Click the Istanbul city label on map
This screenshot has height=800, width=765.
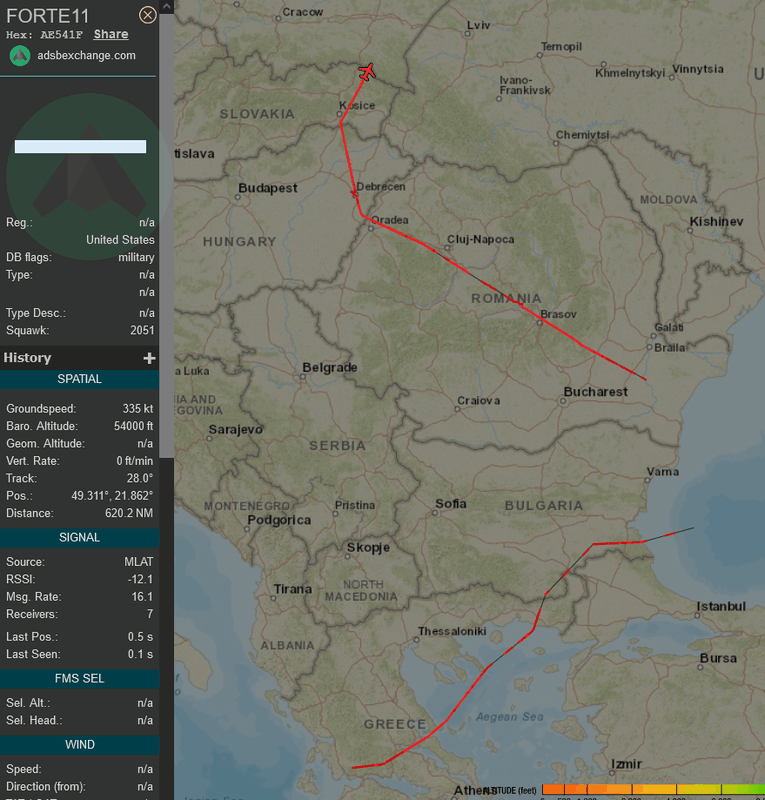tap(721, 606)
